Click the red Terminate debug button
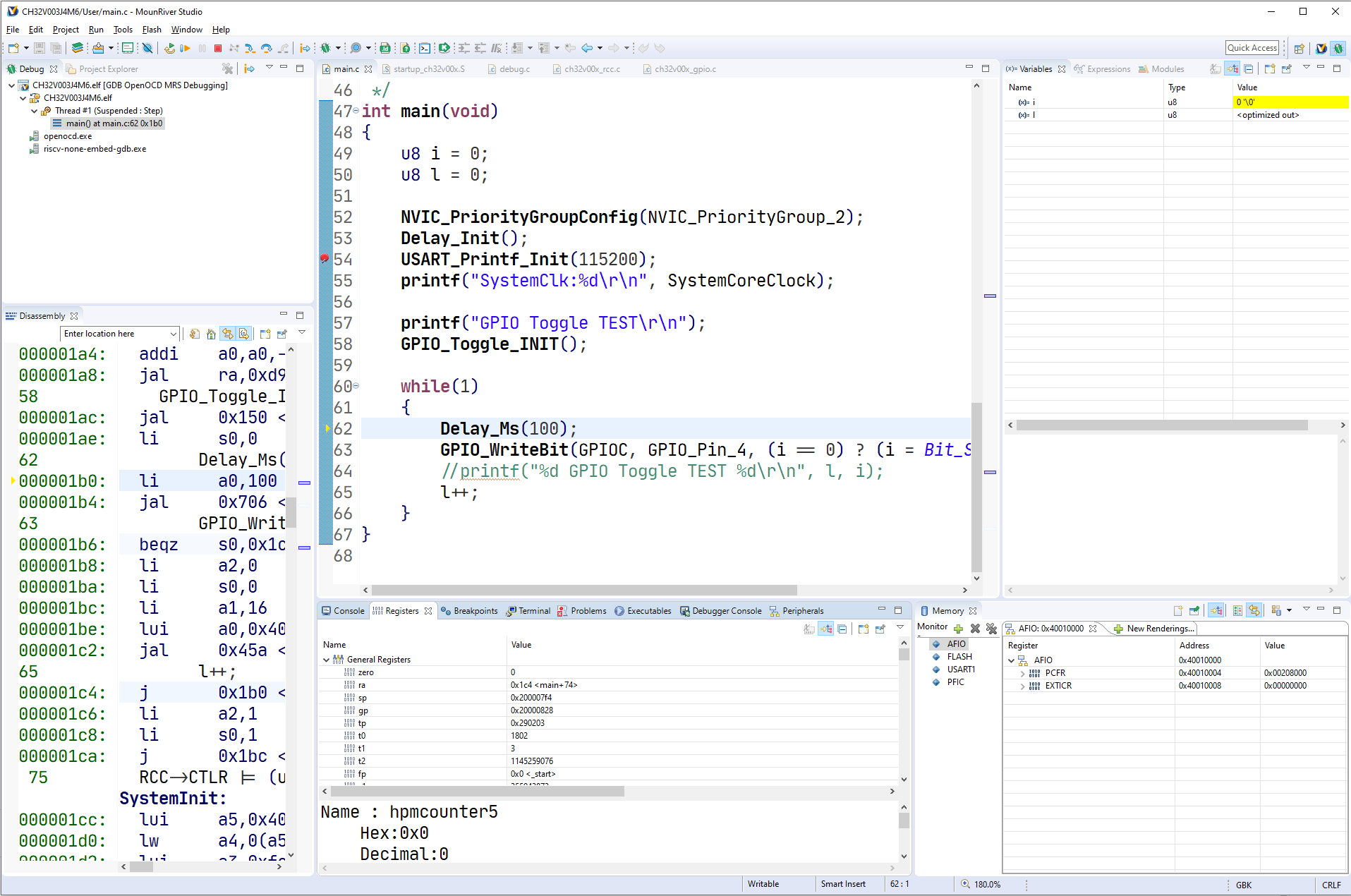The width and height of the screenshot is (1351, 896). tap(218, 48)
